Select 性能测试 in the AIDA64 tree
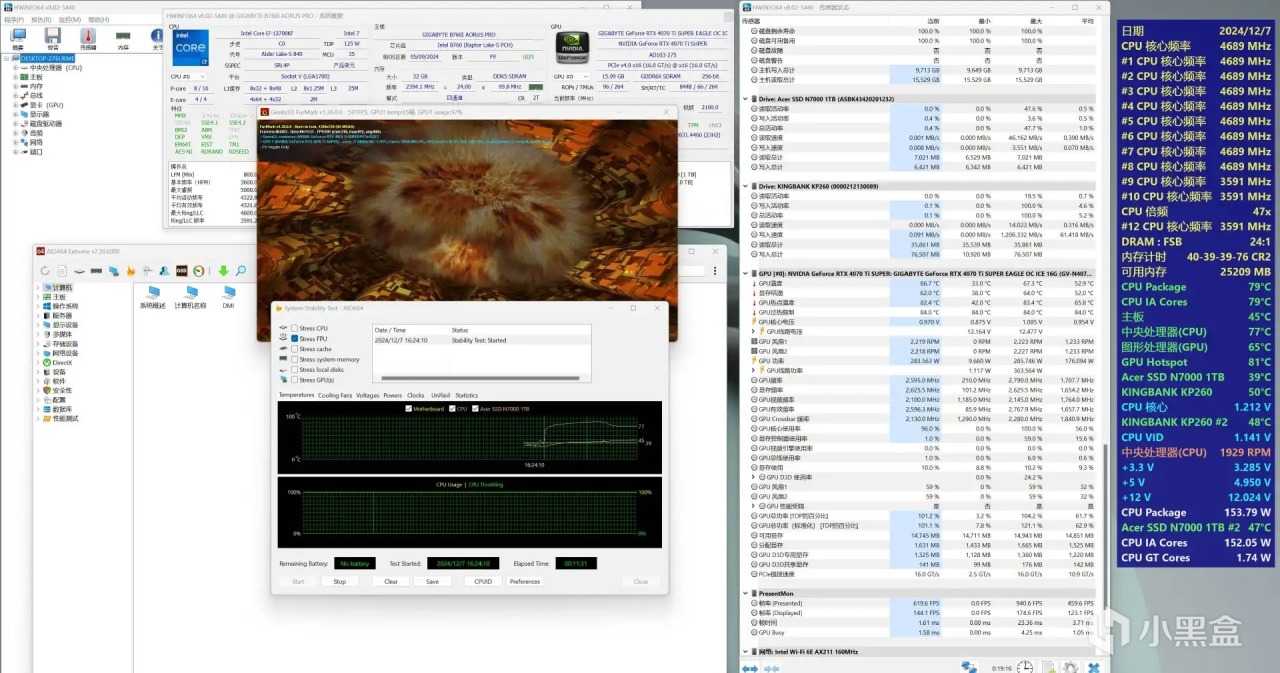 pos(59,418)
